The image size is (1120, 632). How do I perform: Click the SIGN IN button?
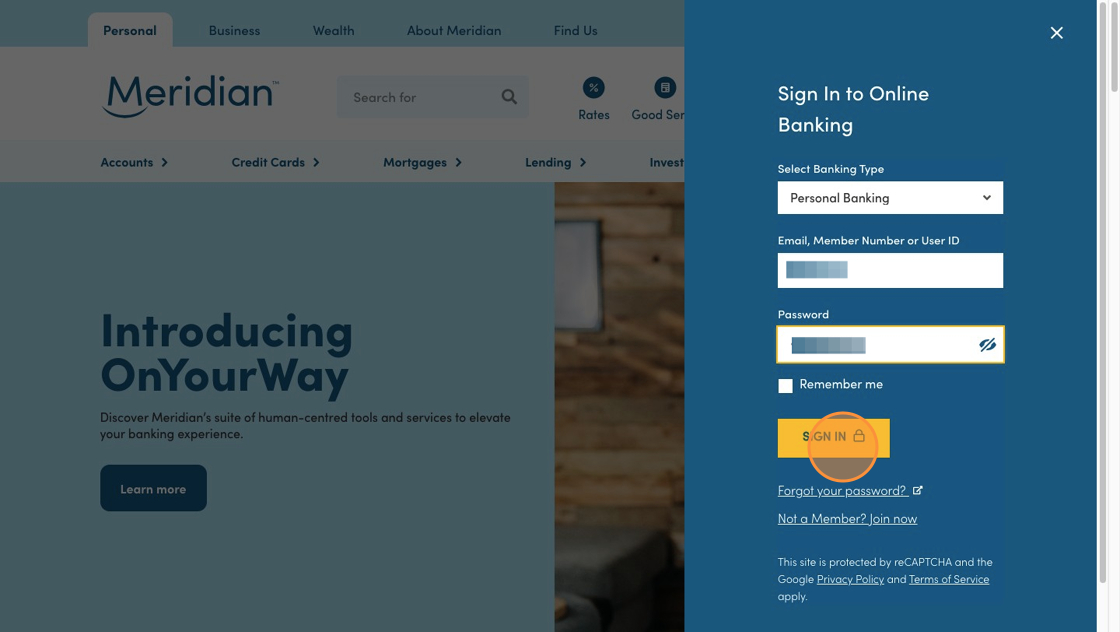[x=834, y=438]
